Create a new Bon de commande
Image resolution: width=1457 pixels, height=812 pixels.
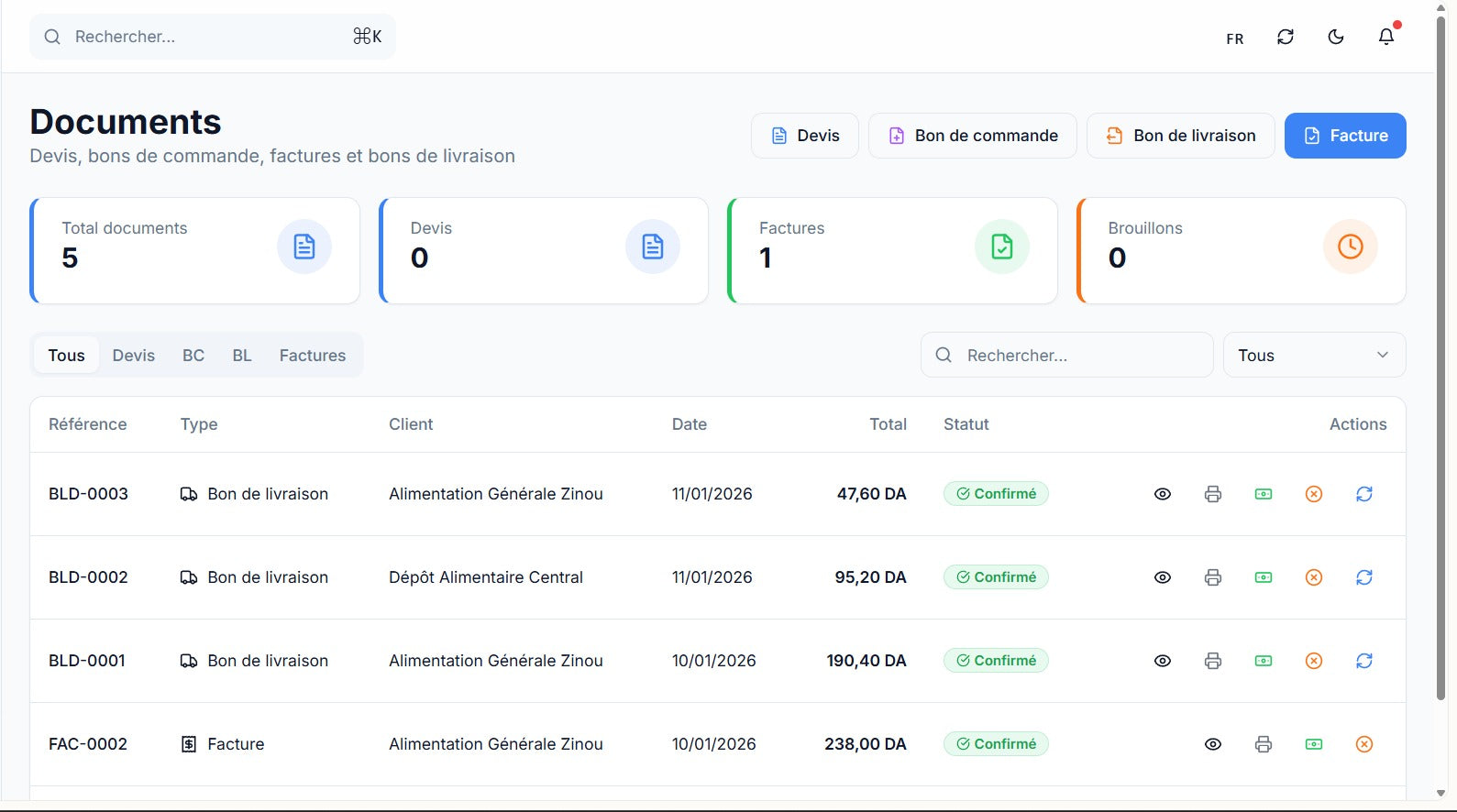click(x=972, y=136)
